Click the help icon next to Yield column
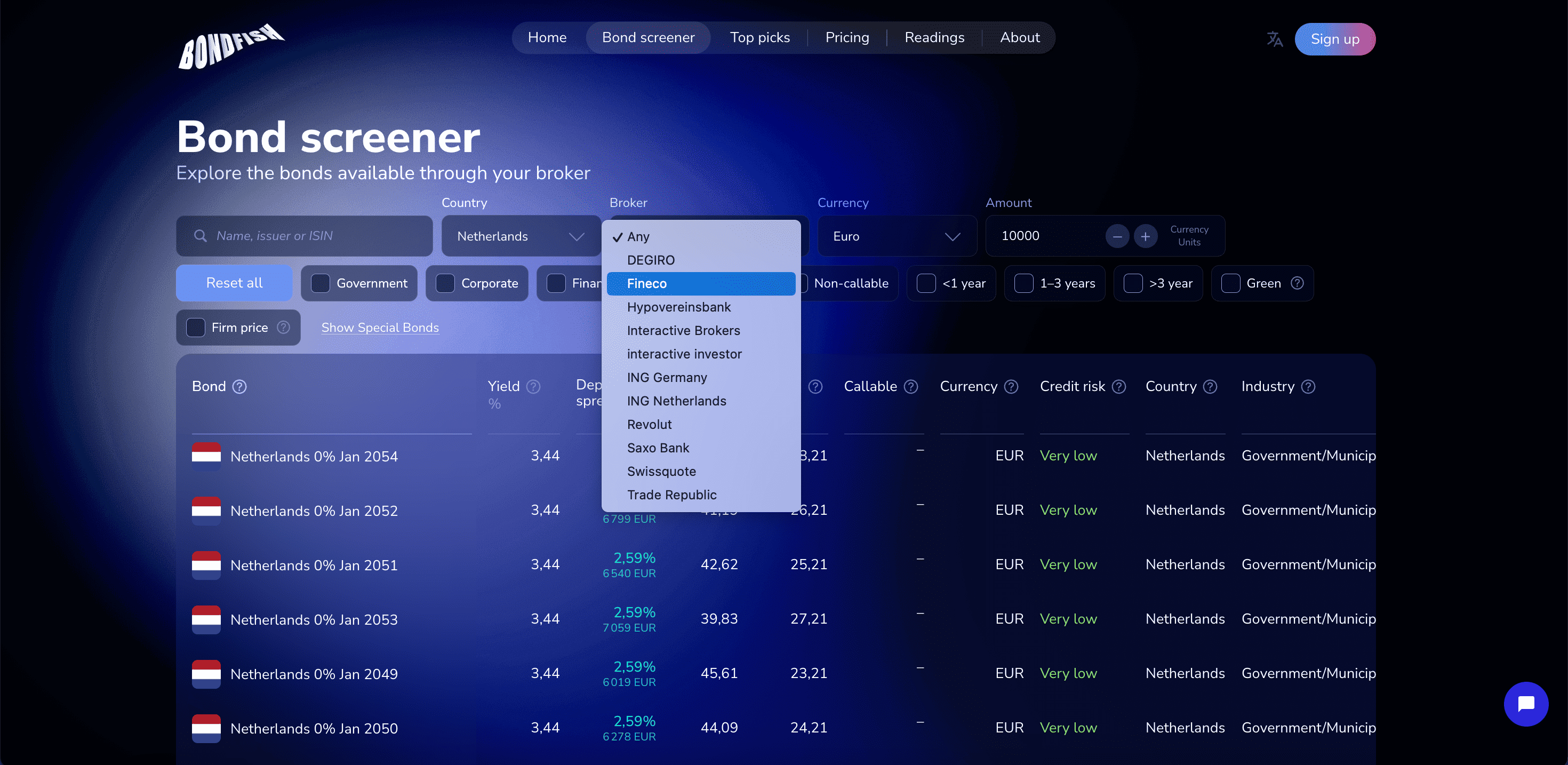The height and width of the screenshot is (765, 1568). (534, 386)
